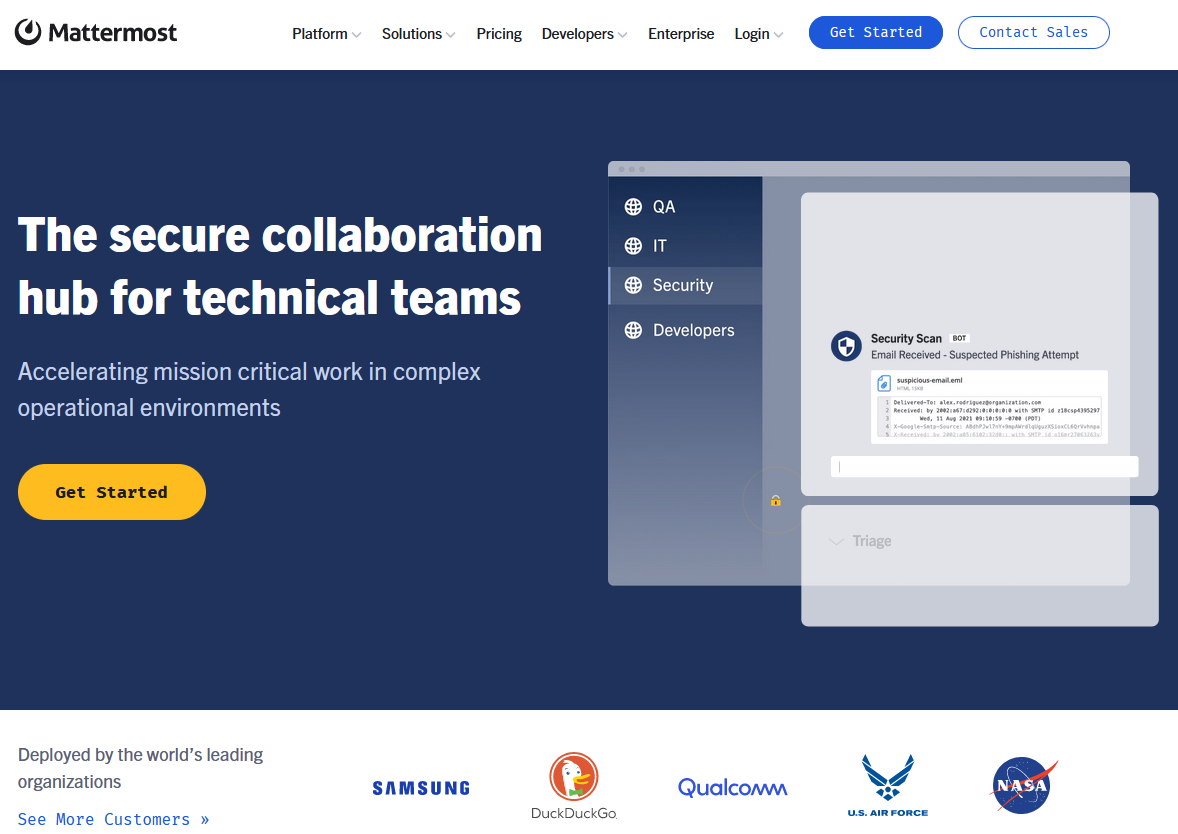This screenshot has height=834, width=1178.
Task: Select the QA channel in sidebar
Action: coord(685,207)
